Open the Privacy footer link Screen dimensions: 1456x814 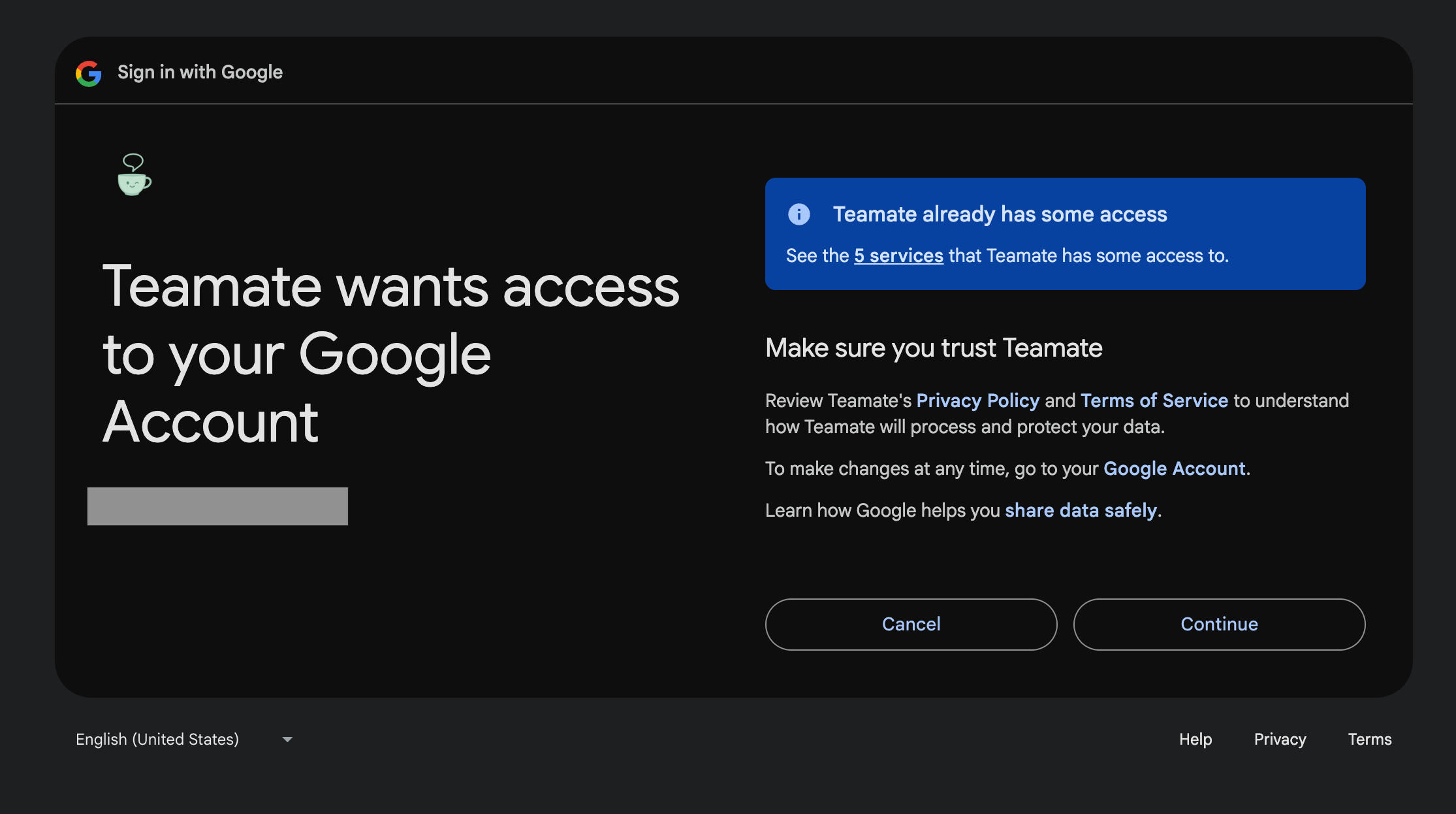pos(1280,739)
